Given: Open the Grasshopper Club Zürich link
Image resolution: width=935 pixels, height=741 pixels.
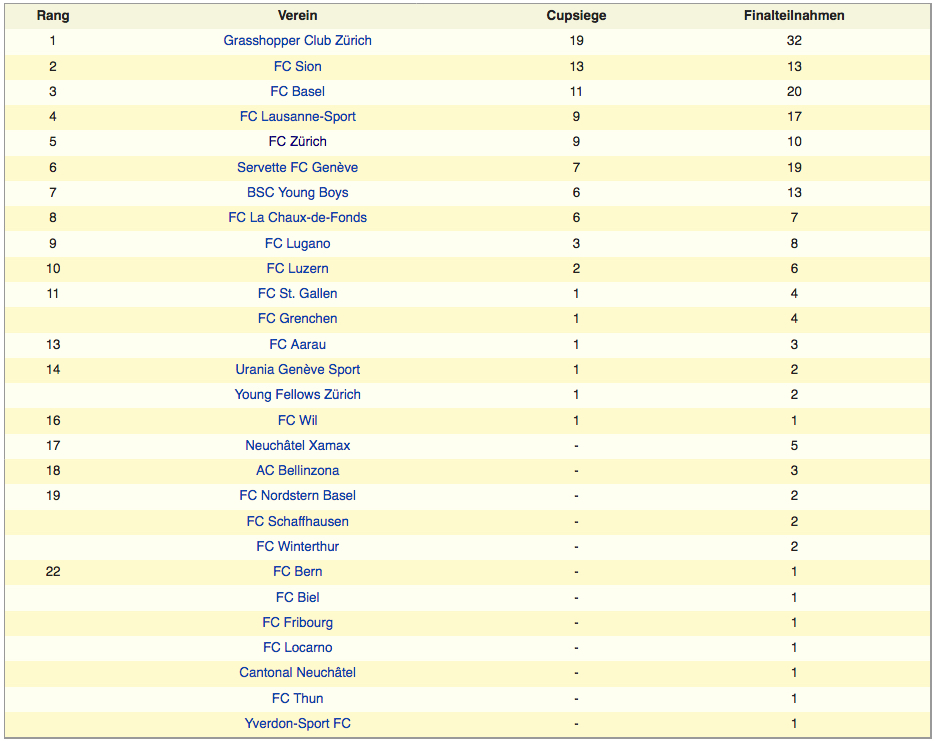Looking at the screenshot, I should pyautogui.click(x=297, y=41).
